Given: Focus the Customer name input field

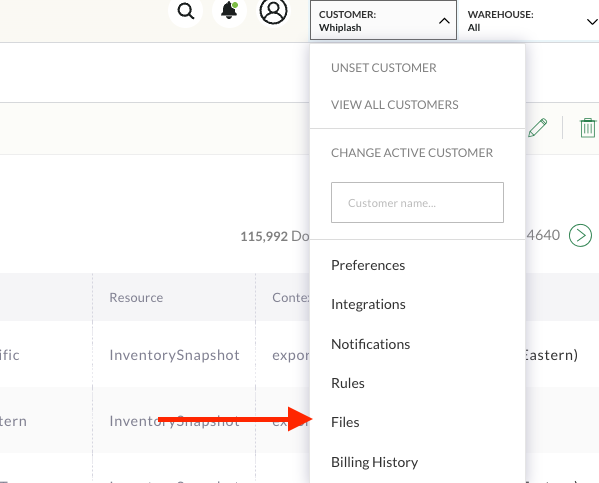Looking at the screenshot, I should tap(417, 203).
